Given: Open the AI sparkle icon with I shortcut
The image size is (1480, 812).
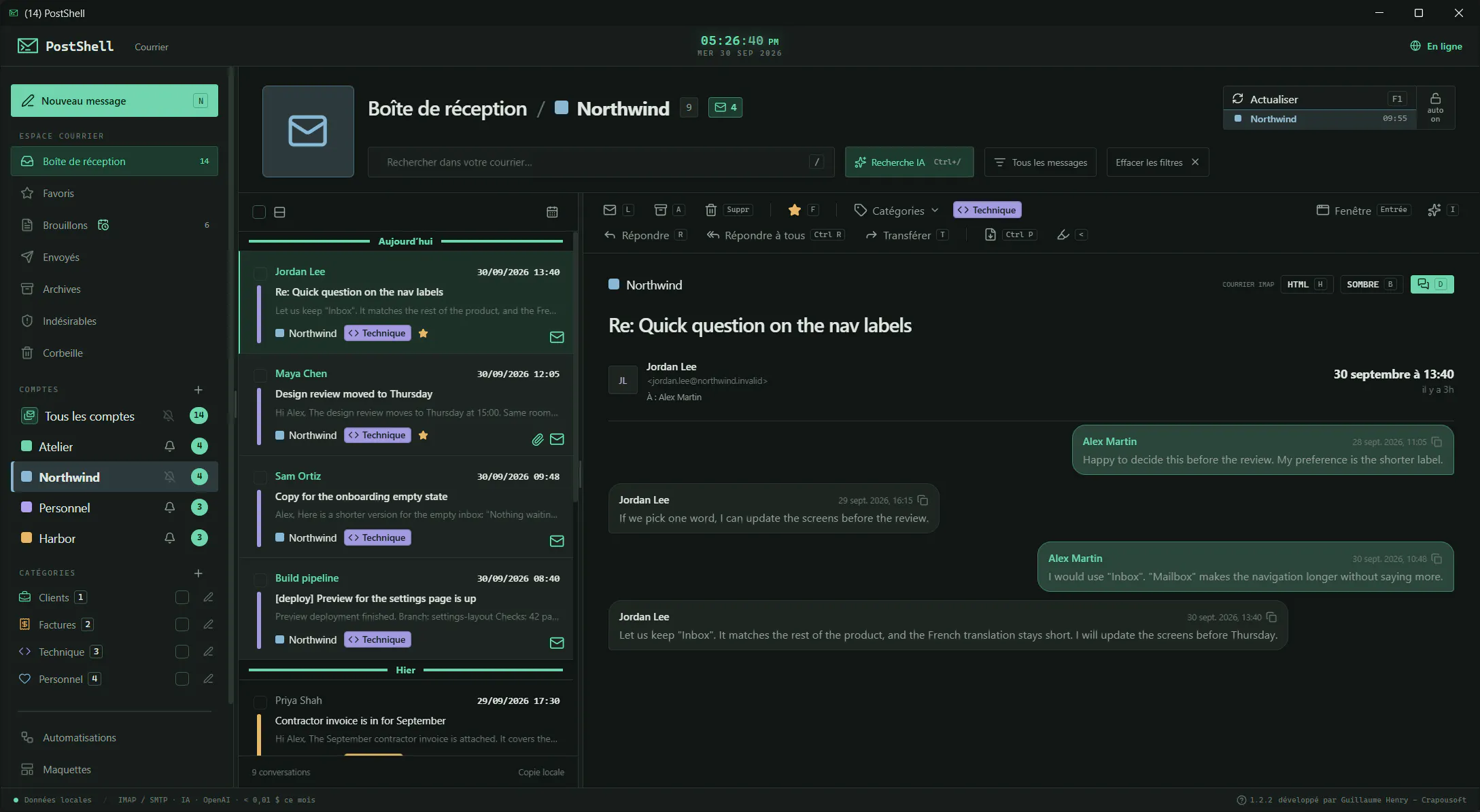Looking at the screenshot, I should click(1434, 210).
